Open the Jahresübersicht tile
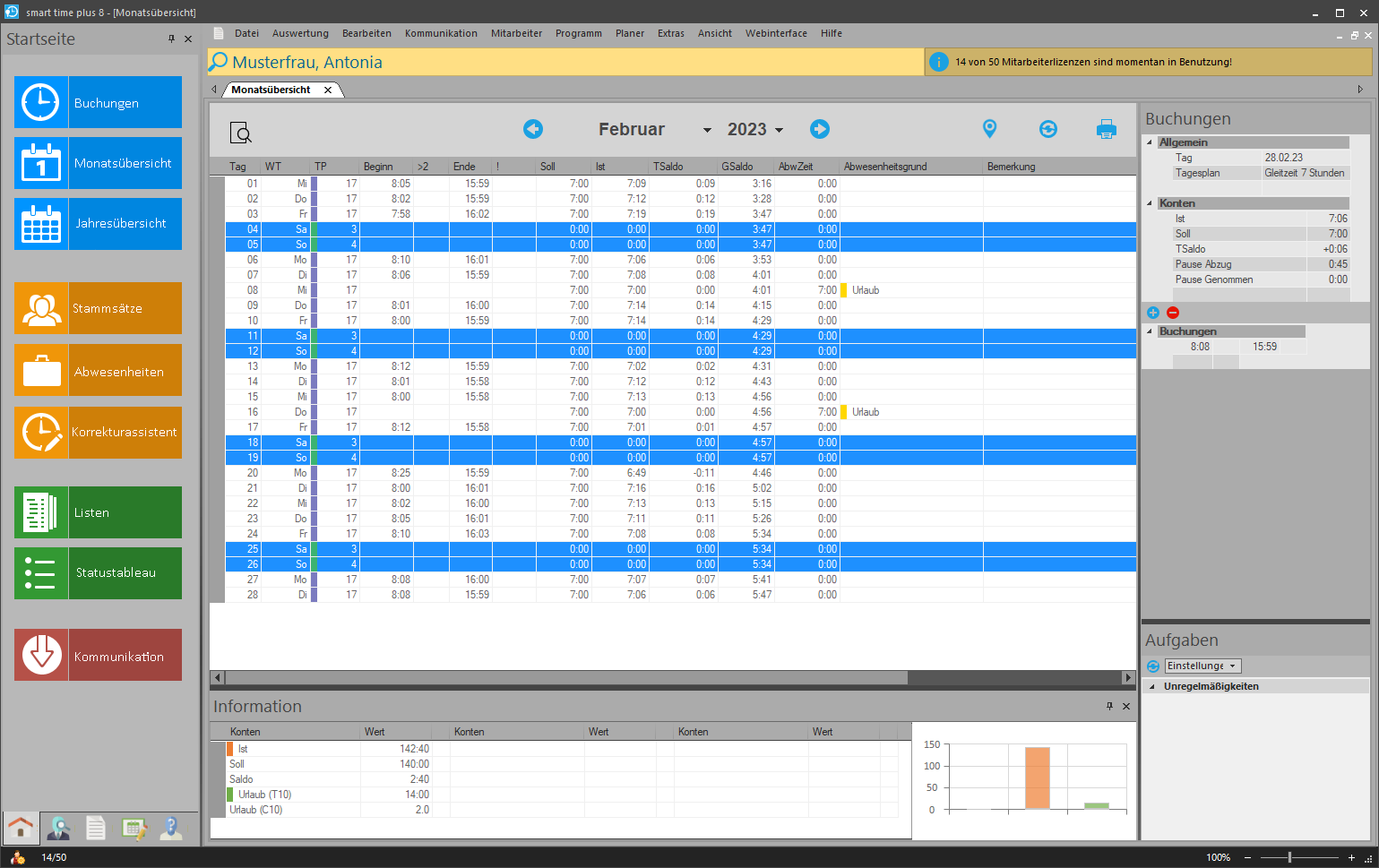This screenshot has height=868, width=1379. tap(98, 223)
